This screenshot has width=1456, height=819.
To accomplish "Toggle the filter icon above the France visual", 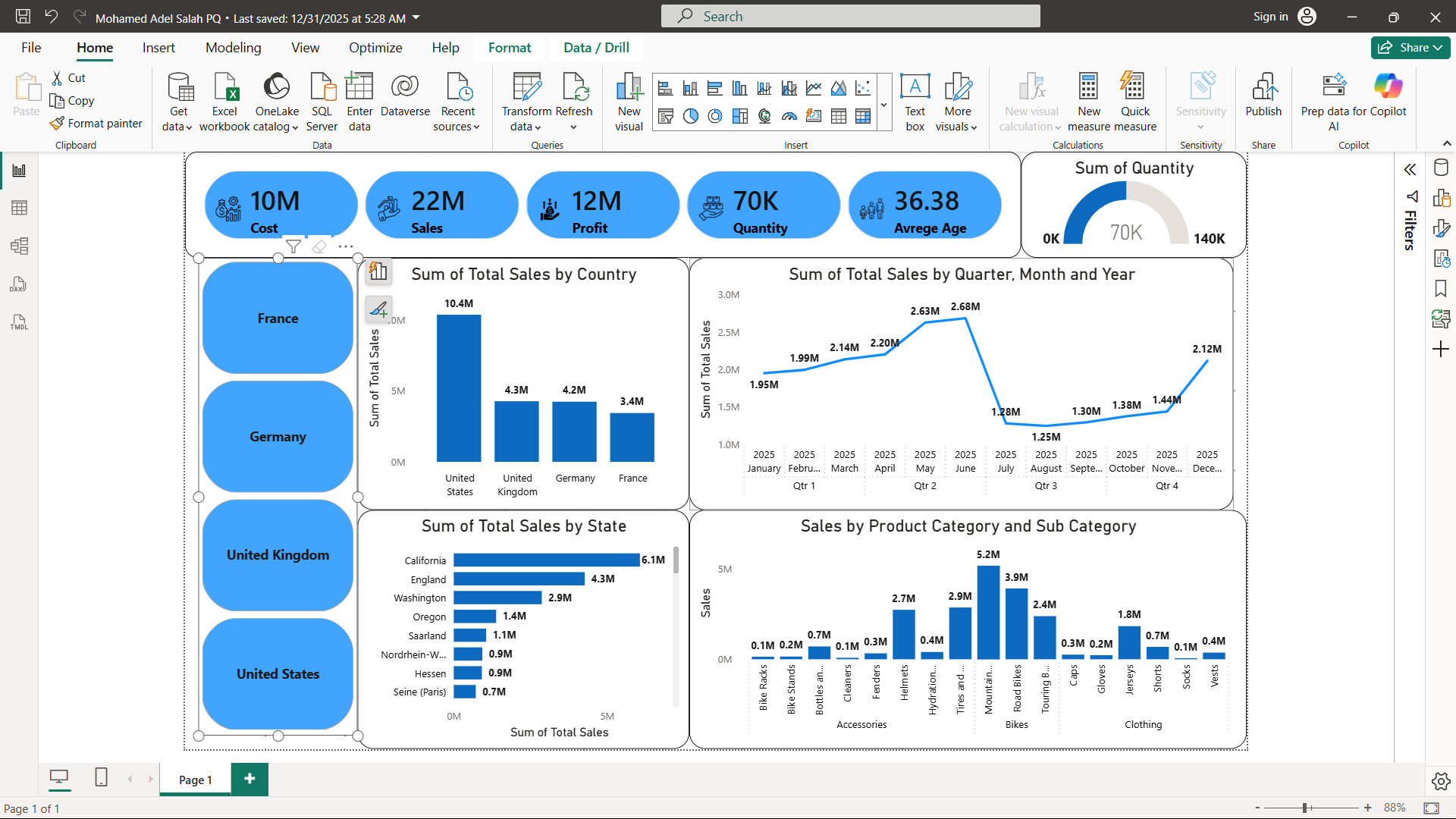I will point(293,246).
